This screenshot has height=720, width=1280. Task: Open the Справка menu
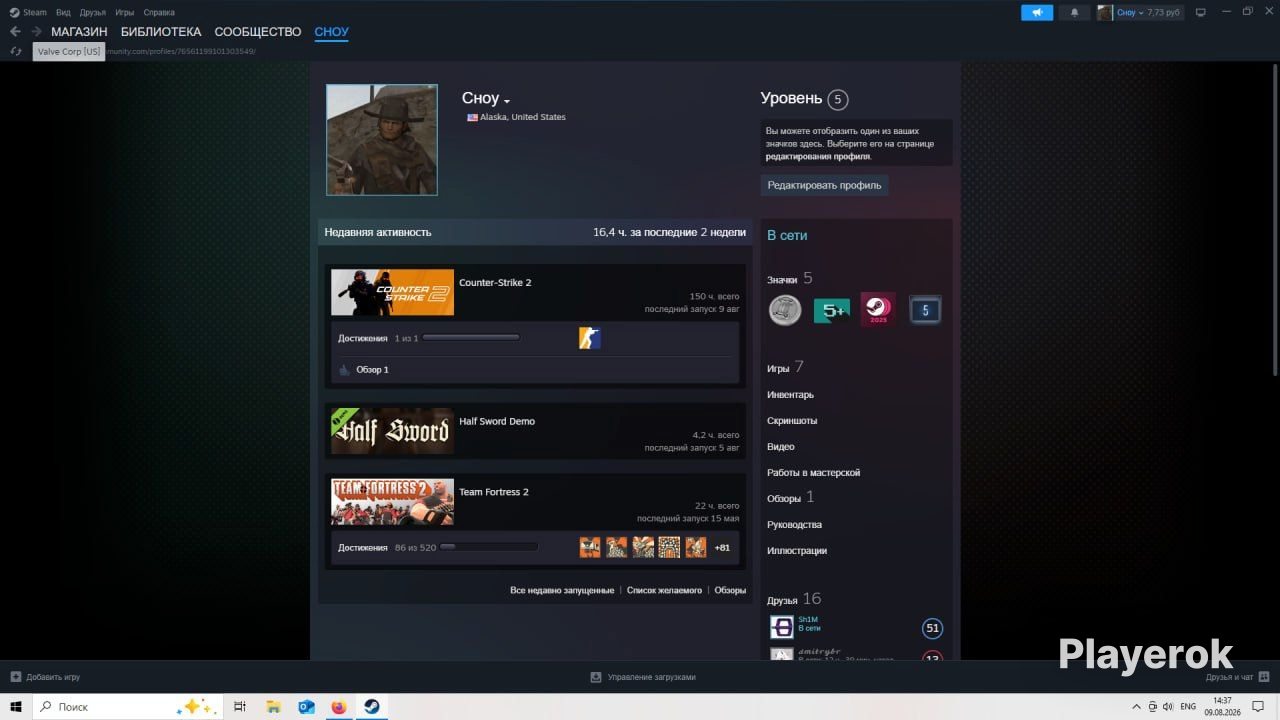tap(159, 12)
